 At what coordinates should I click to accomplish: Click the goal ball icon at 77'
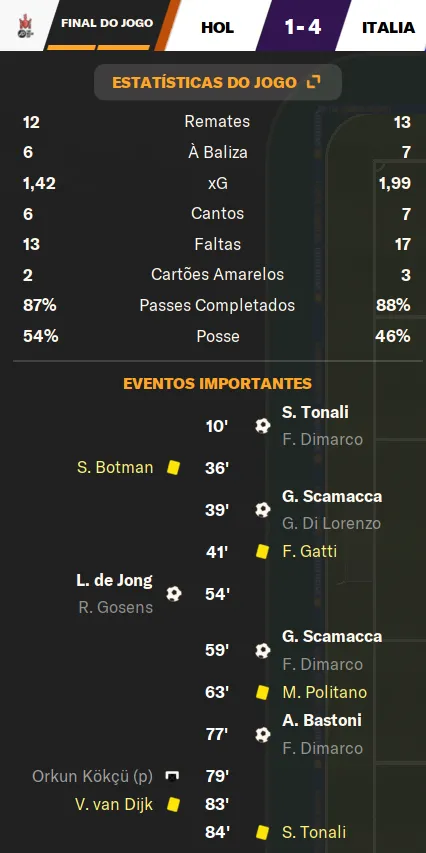(263, 734)
